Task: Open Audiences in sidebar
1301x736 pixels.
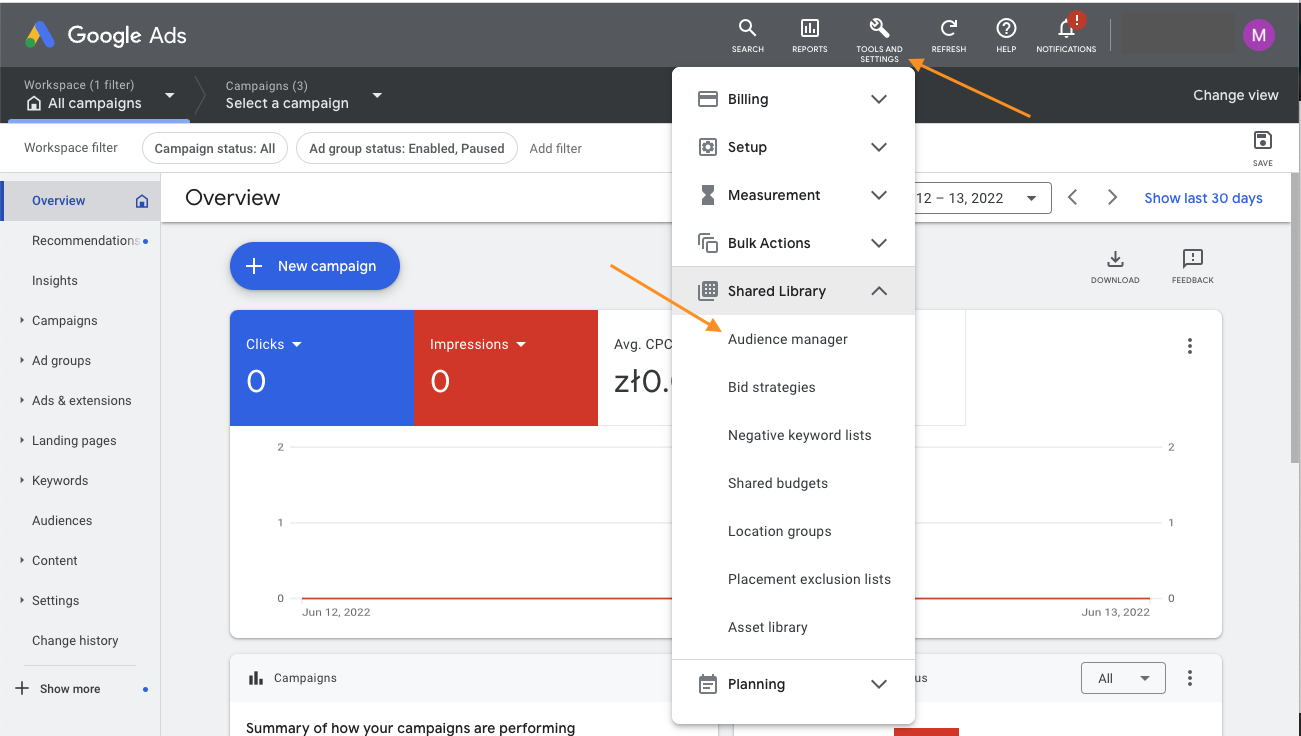Action: pos(62,521)
